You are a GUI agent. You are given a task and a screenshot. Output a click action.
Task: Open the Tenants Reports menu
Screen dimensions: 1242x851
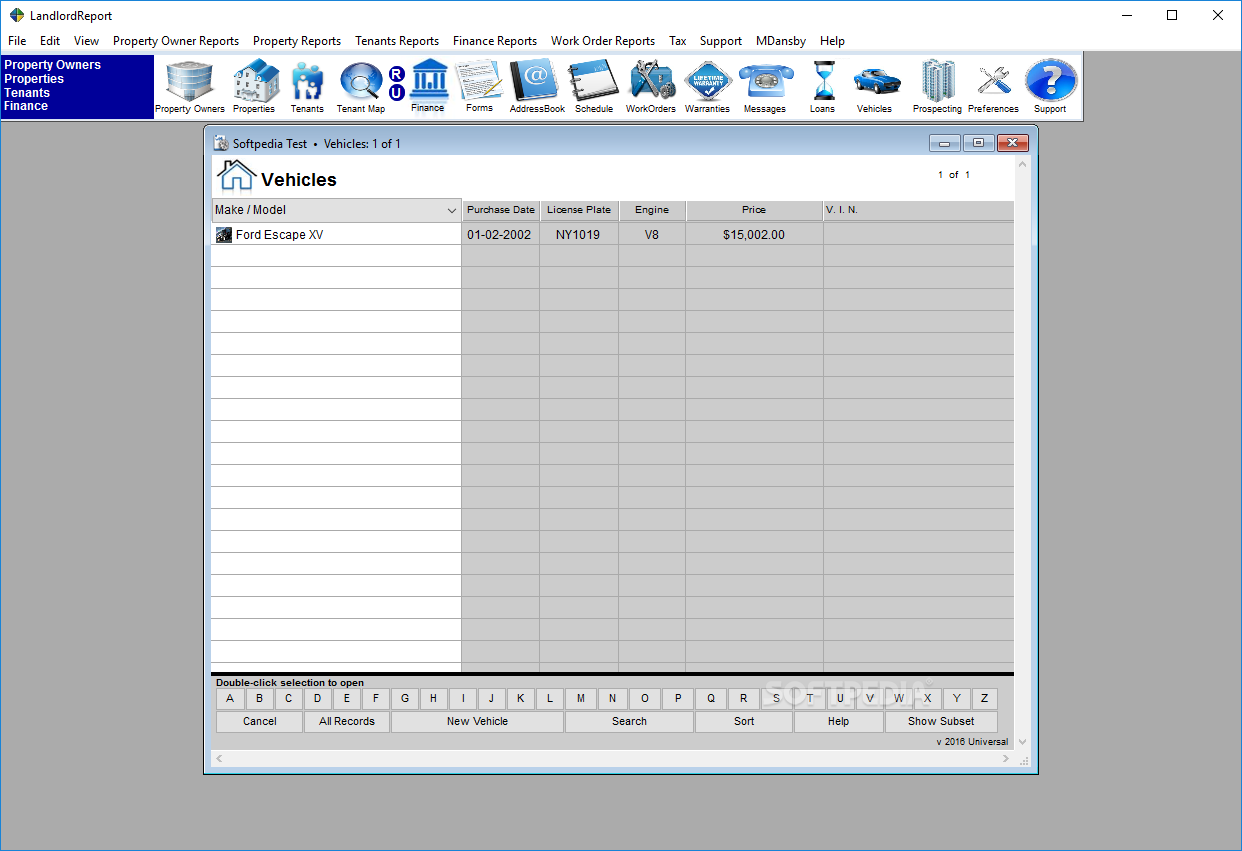(x=397, y=41)
